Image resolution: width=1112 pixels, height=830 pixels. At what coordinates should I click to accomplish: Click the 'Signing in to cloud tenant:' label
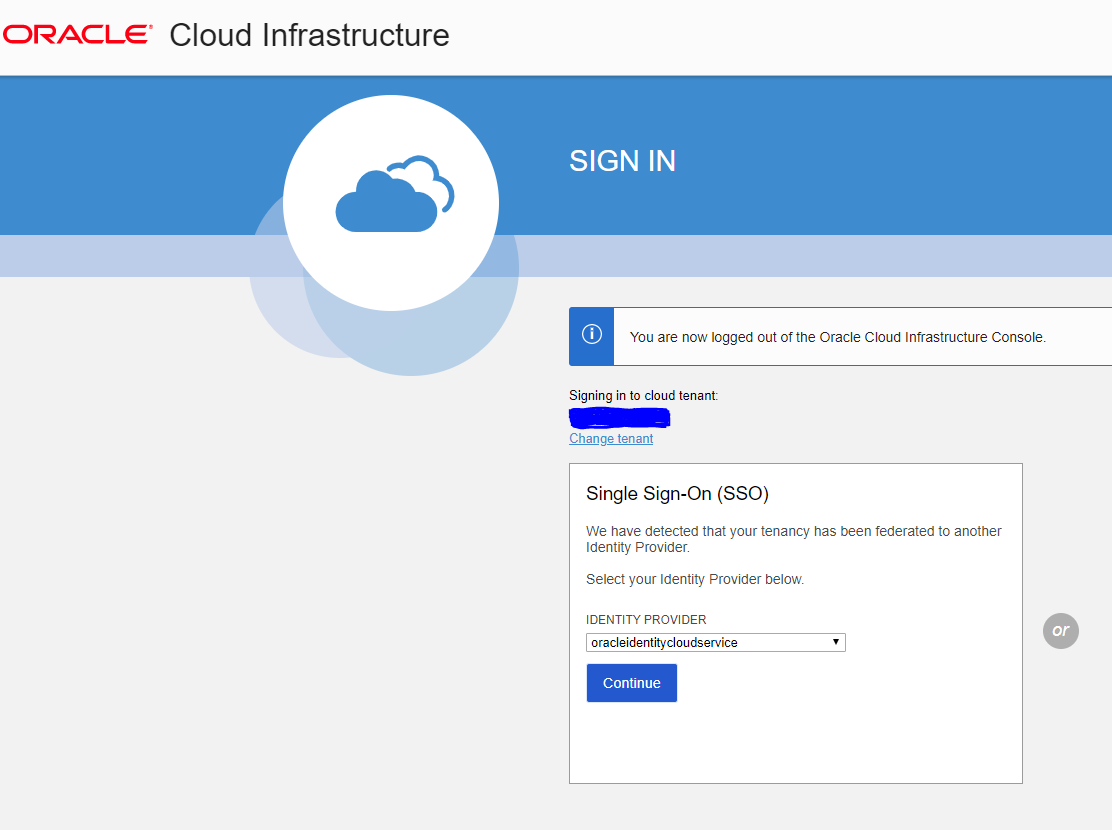[643, 395]
